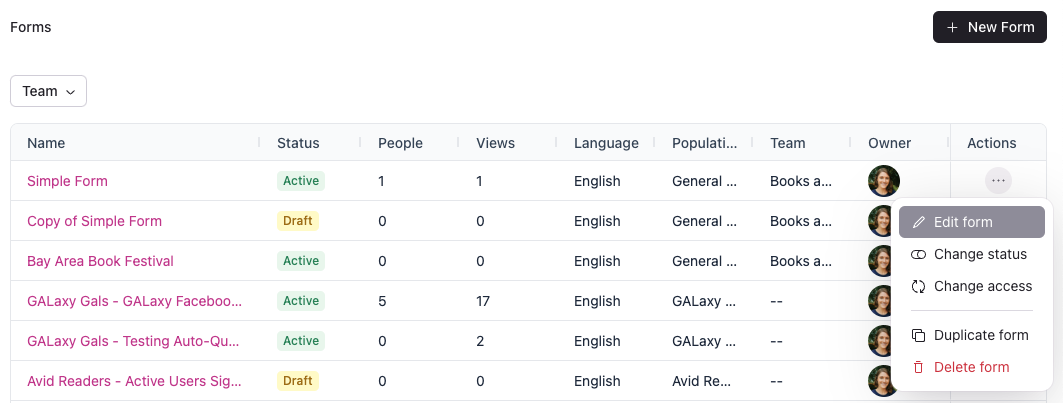Click the New Form button
This screenshot has height=403, width=1063.
pos(990,27)
